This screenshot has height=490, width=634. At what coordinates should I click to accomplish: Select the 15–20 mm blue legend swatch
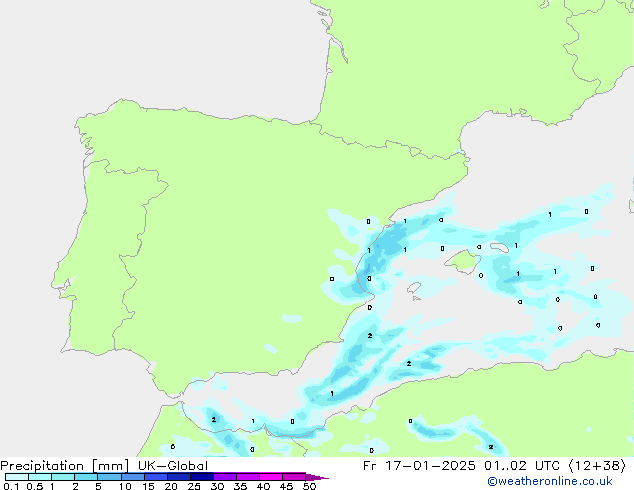pyautogui.click(x=156, y=477)
